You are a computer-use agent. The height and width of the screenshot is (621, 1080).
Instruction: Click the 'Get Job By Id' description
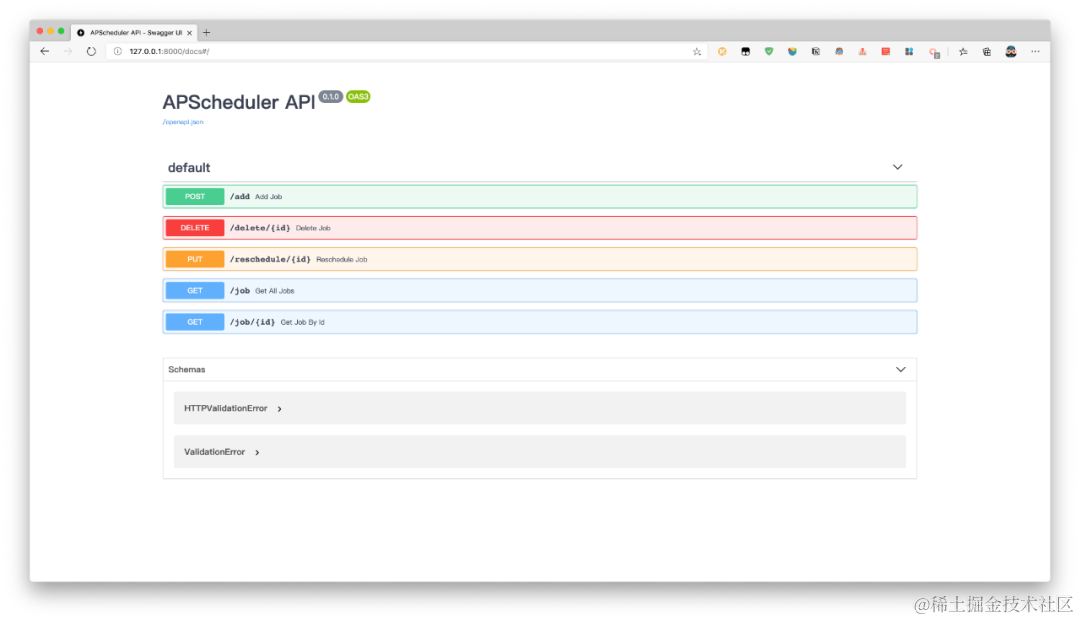click(x=302, y=322)
